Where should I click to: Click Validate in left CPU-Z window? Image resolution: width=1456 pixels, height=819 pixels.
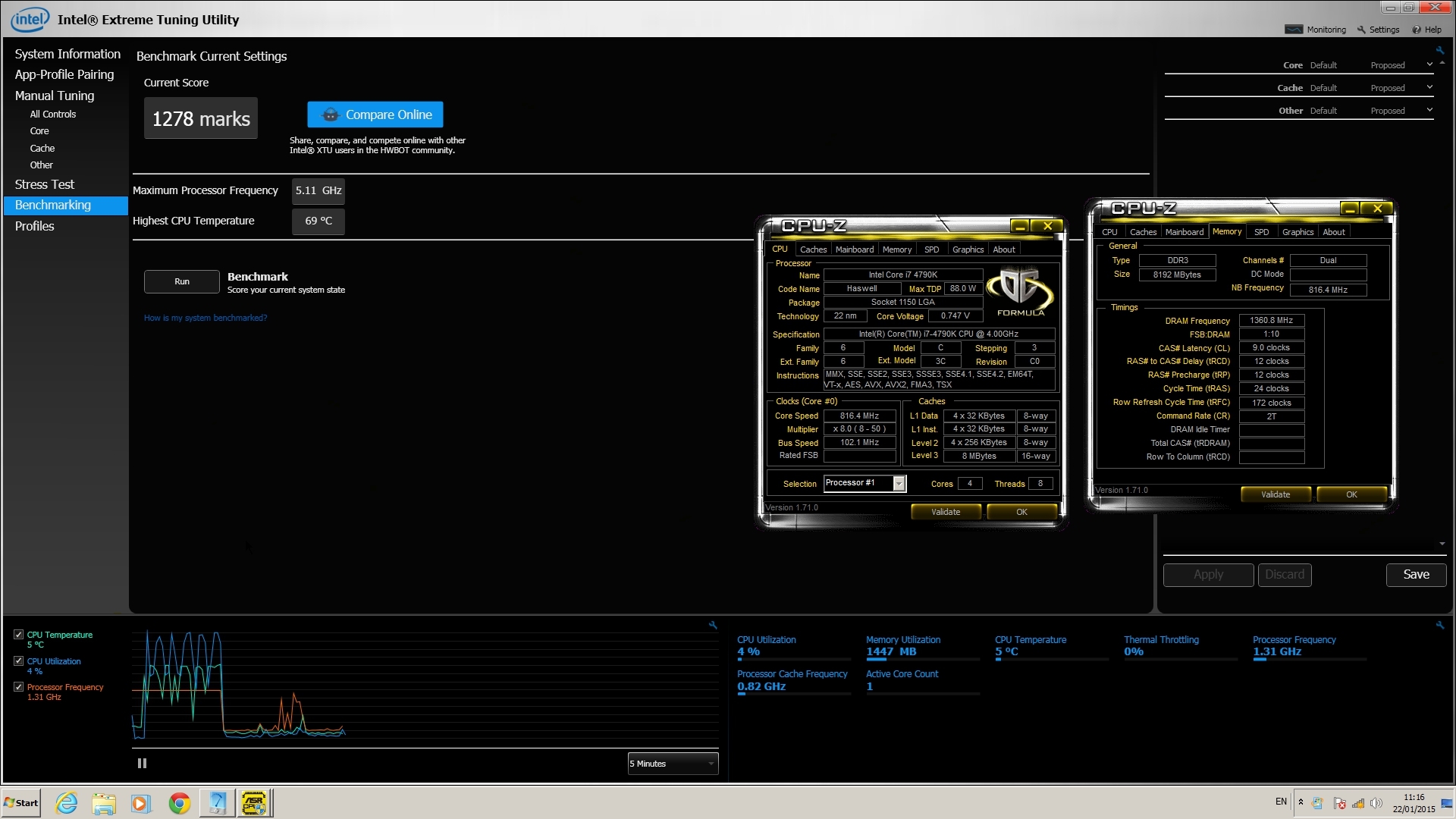click(946, 512)
